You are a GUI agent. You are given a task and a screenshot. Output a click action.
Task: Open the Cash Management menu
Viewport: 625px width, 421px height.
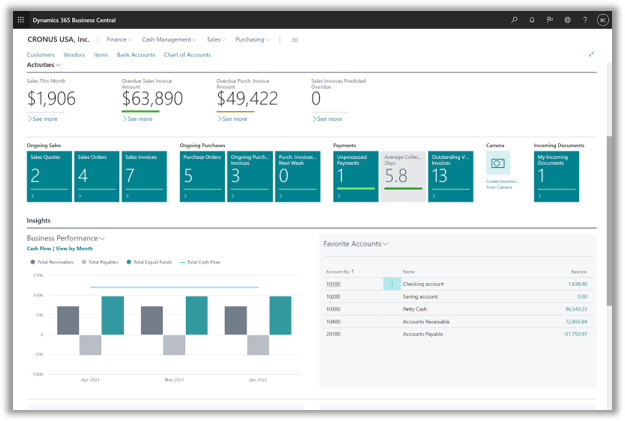pos(169,39)
